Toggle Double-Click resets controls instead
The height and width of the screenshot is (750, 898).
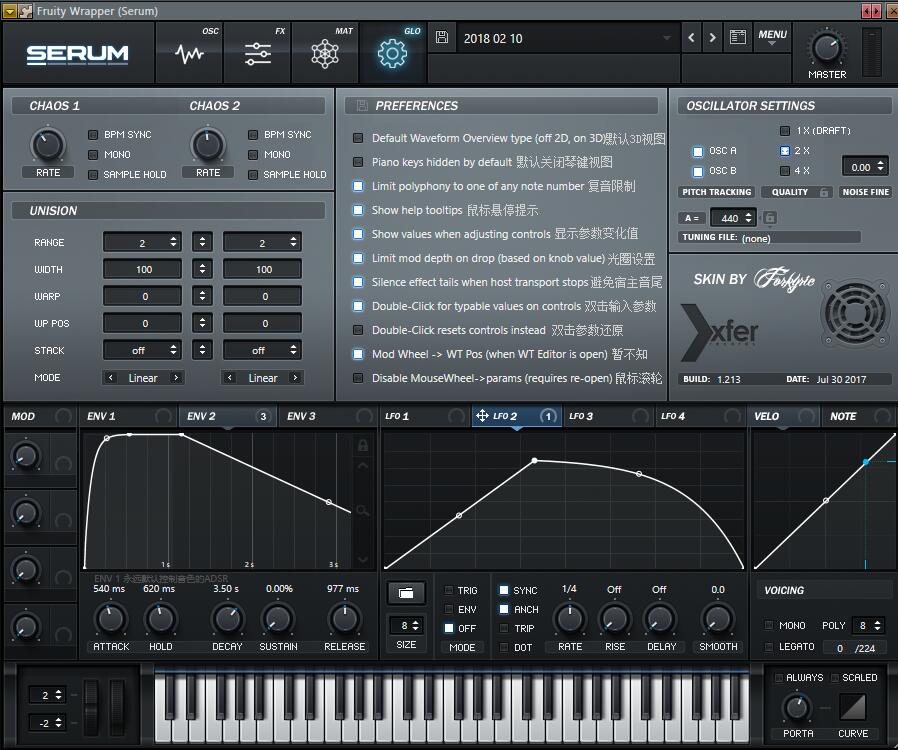[x=358, y=330]
